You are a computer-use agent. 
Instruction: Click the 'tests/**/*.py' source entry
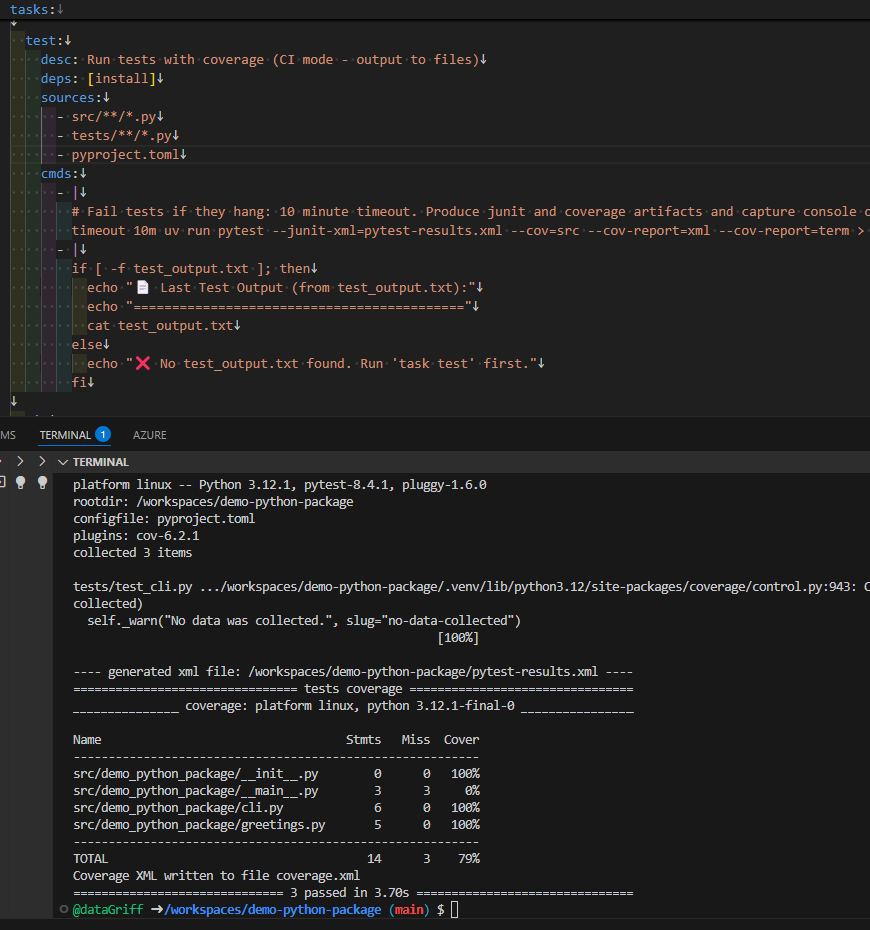(x=122, y=135)
